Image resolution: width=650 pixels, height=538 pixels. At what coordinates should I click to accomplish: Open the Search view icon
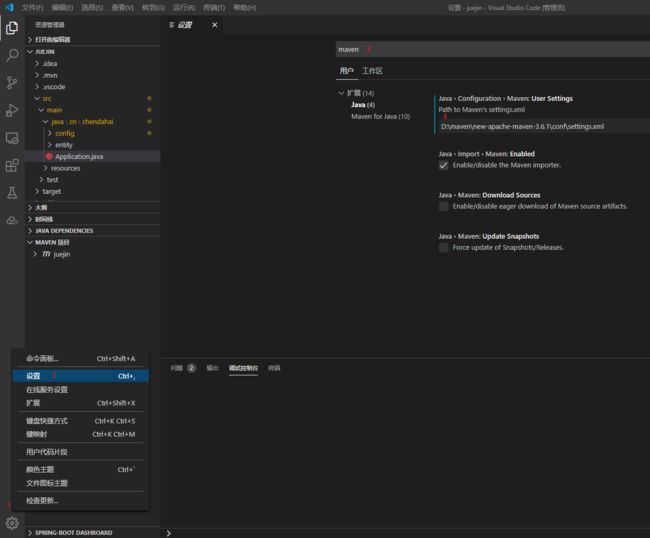(12, 55)
